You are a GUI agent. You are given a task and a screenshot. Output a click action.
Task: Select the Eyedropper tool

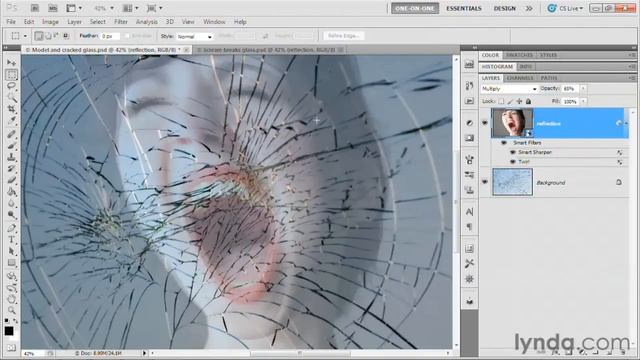pyautogui.click(x=11, y=120)
